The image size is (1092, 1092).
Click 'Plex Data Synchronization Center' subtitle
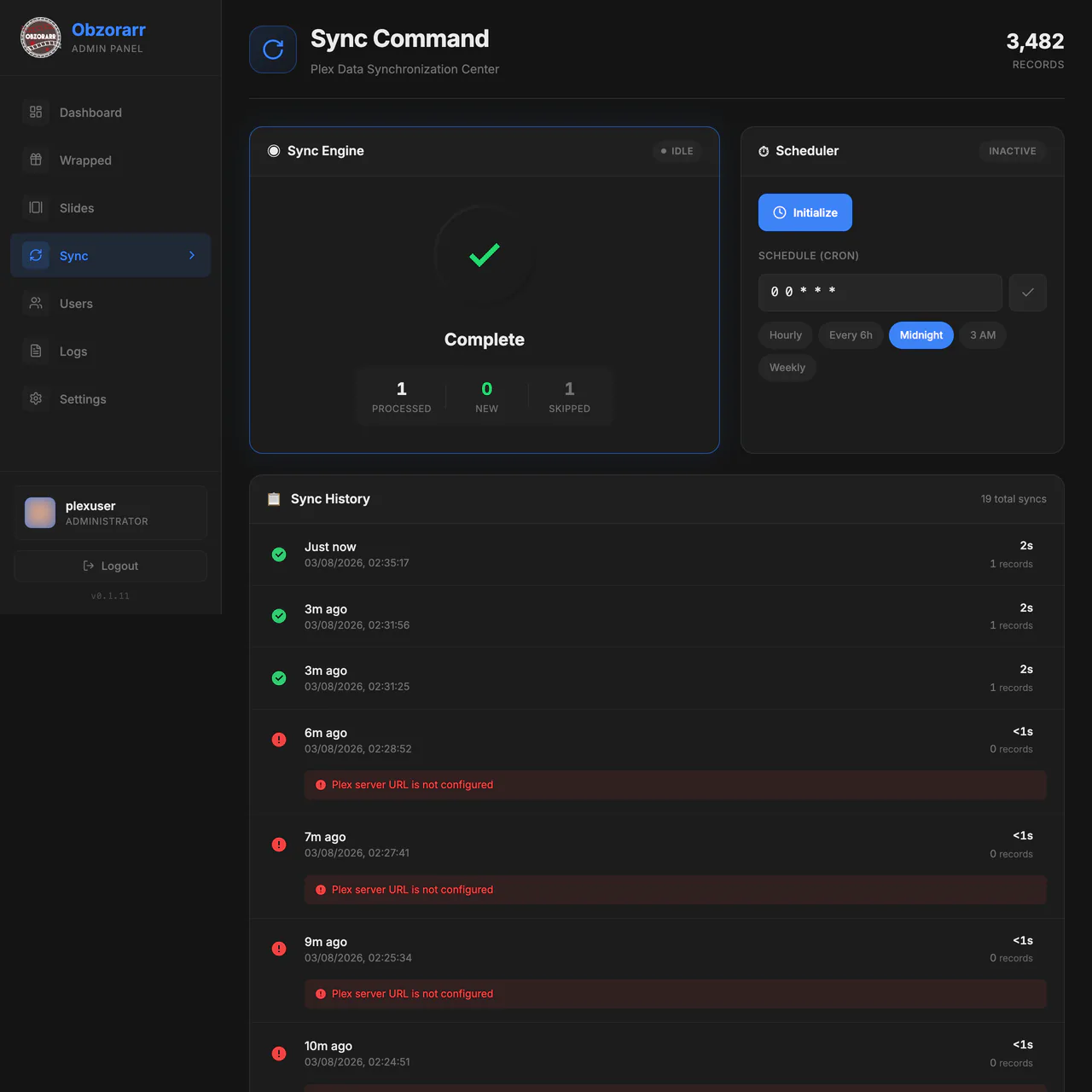(404, 69)
